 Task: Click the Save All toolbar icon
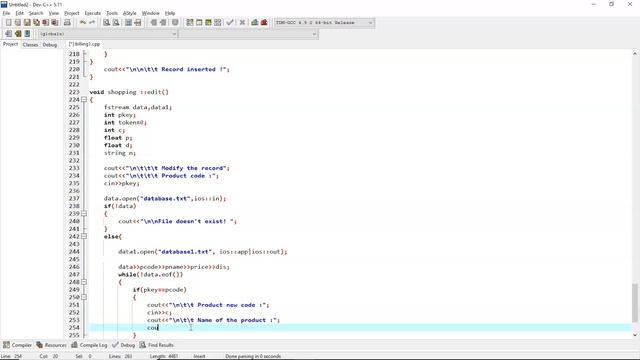click(36, 22)
